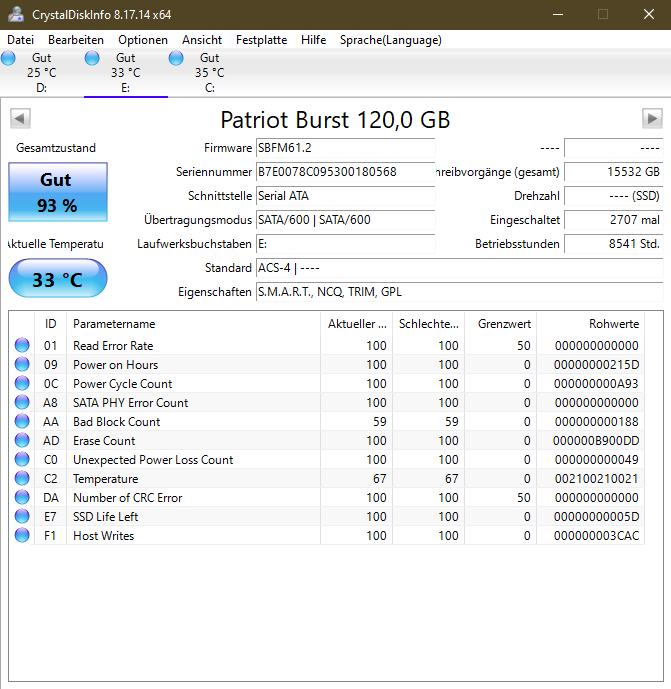Screen dimensions: 671x689
Task: Click raw value 000000B900DD
Action: 596,441
